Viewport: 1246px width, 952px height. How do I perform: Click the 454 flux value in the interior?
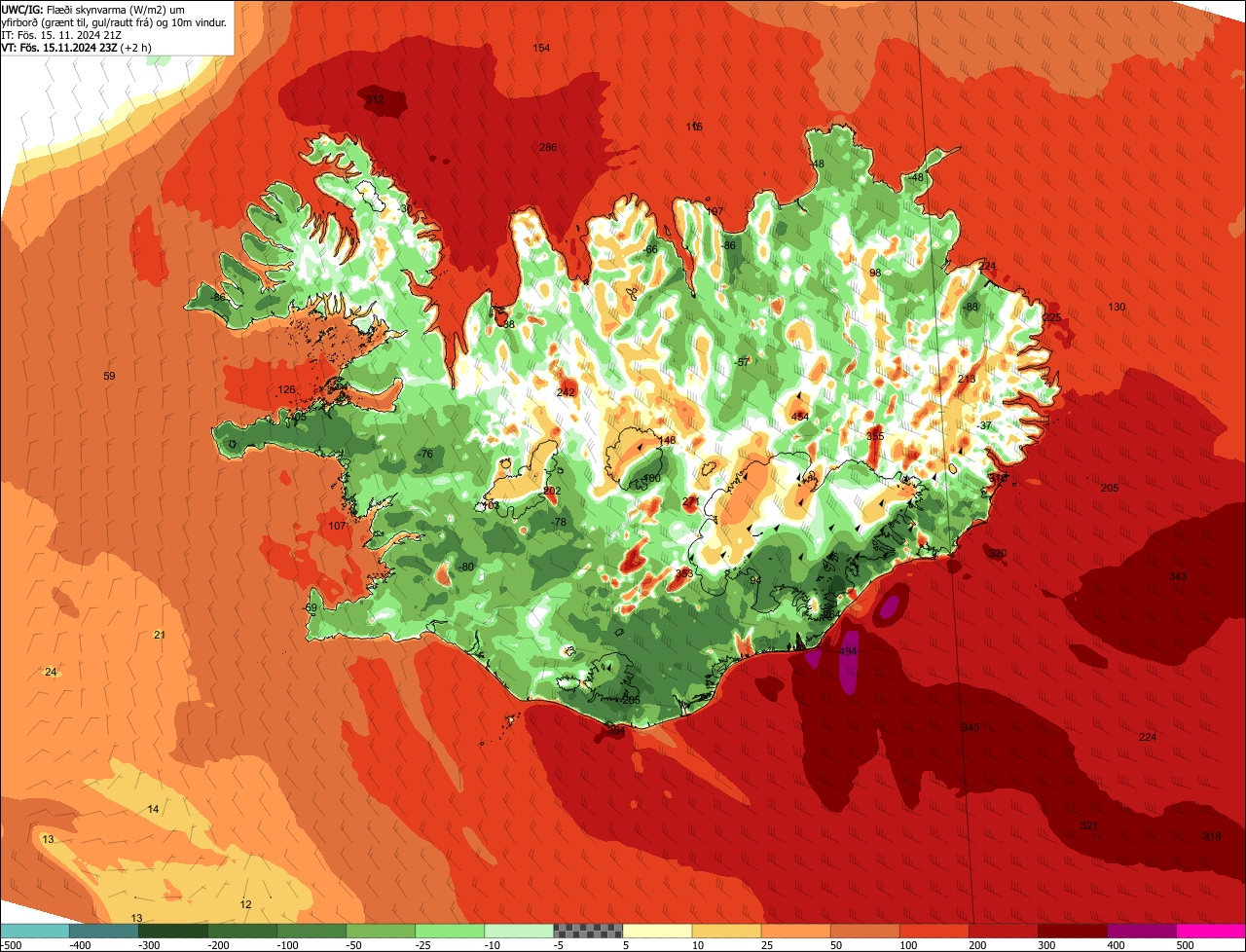pos(800,417)
